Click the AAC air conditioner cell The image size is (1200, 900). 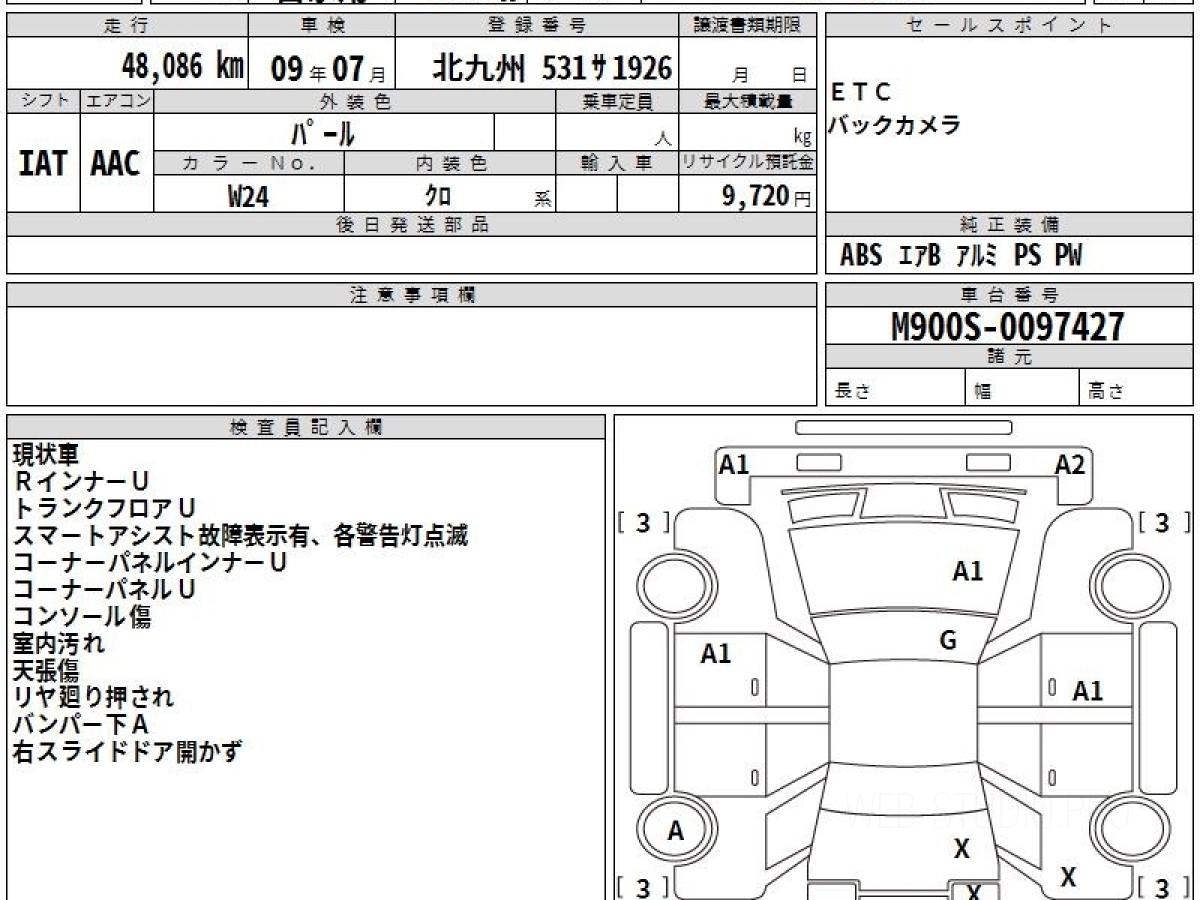(x=116, y=164)
